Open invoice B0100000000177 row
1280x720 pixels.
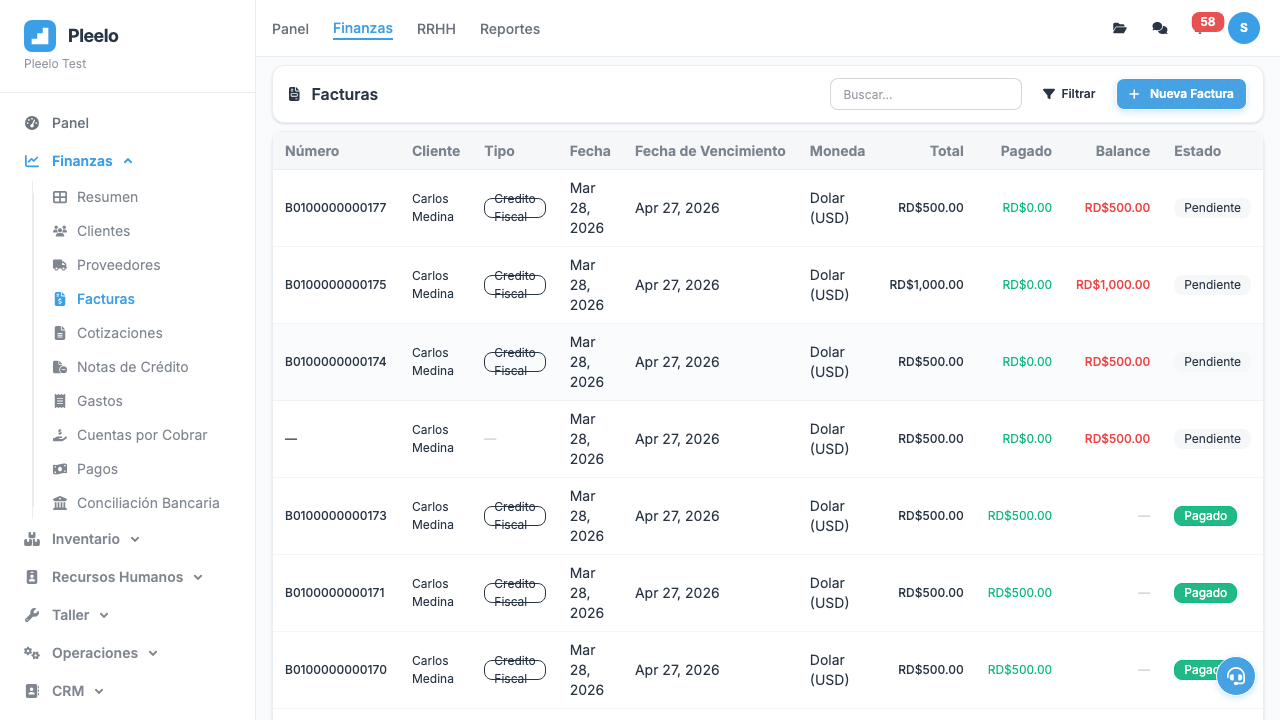(x=335, y=208)
